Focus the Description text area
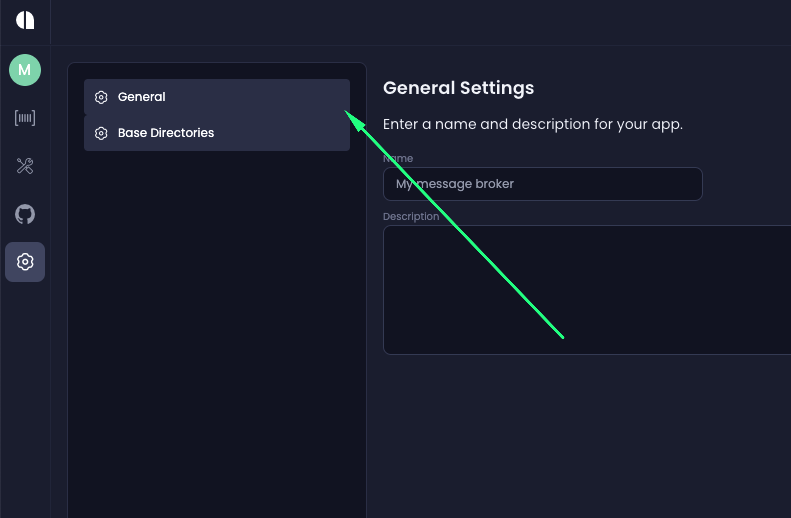The width and height of the screenshot is (791, 518). 587,290
